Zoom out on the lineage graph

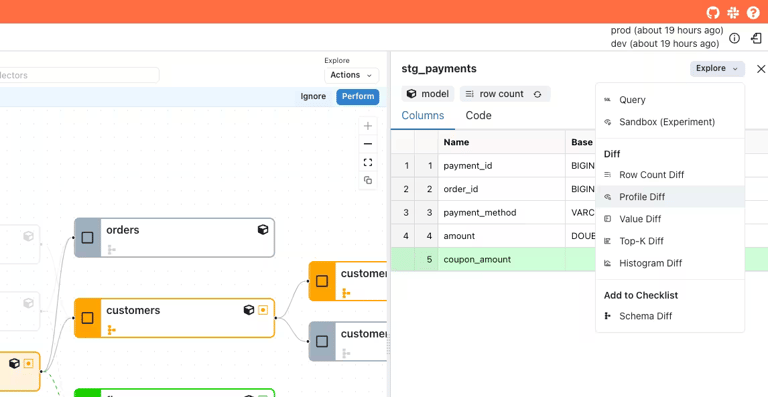[x=368, y=144]
